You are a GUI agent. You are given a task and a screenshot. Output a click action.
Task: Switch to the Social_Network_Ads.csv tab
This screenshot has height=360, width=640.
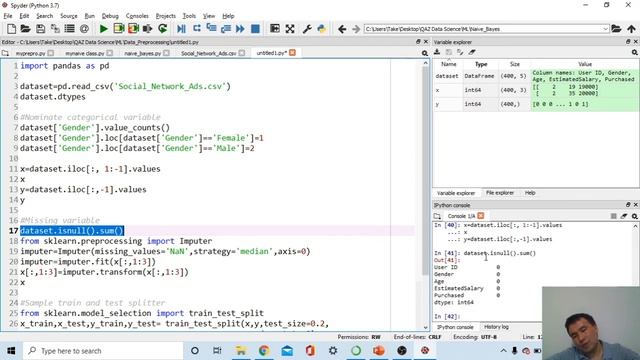point(209,53)
